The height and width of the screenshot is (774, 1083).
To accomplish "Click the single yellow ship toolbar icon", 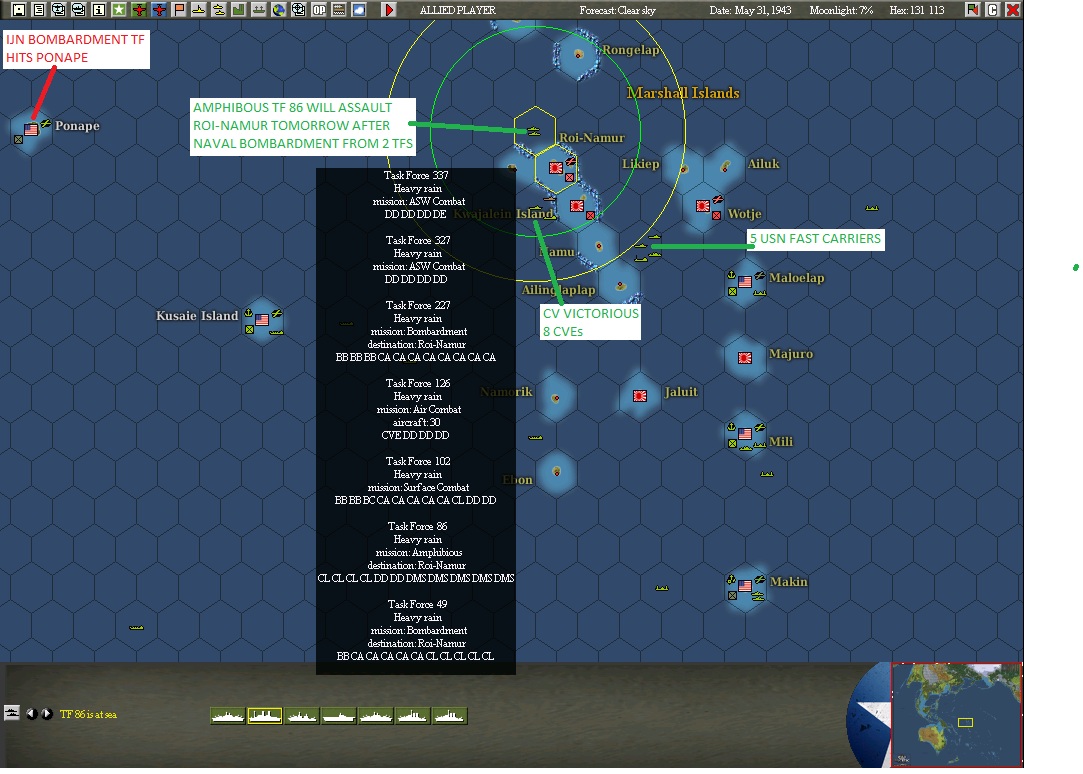I will coord(199,10).
